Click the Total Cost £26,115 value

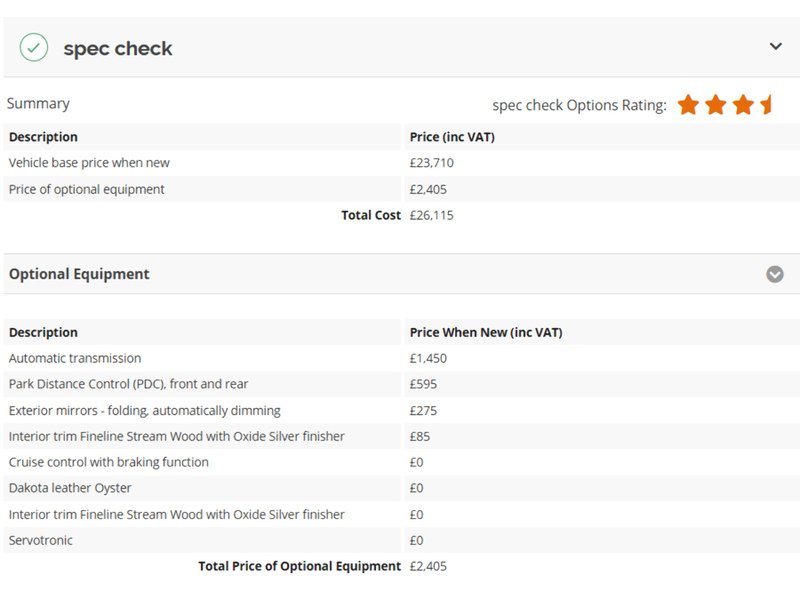(x=431, y=215)
